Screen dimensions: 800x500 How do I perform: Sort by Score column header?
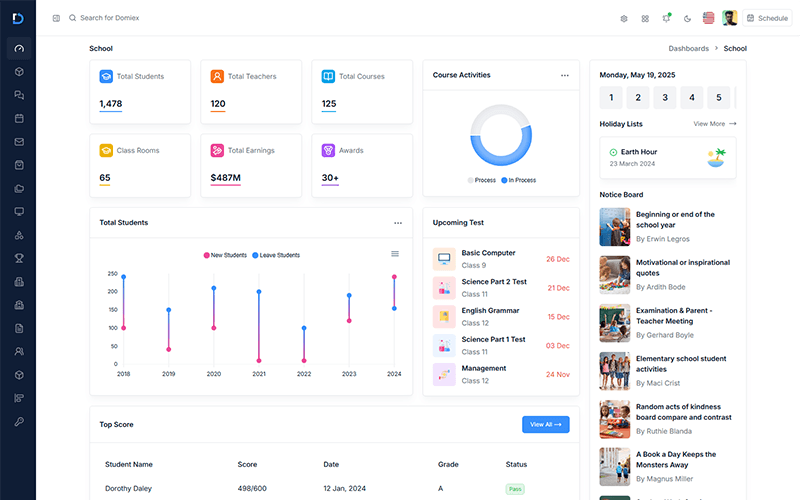(247, 464)
